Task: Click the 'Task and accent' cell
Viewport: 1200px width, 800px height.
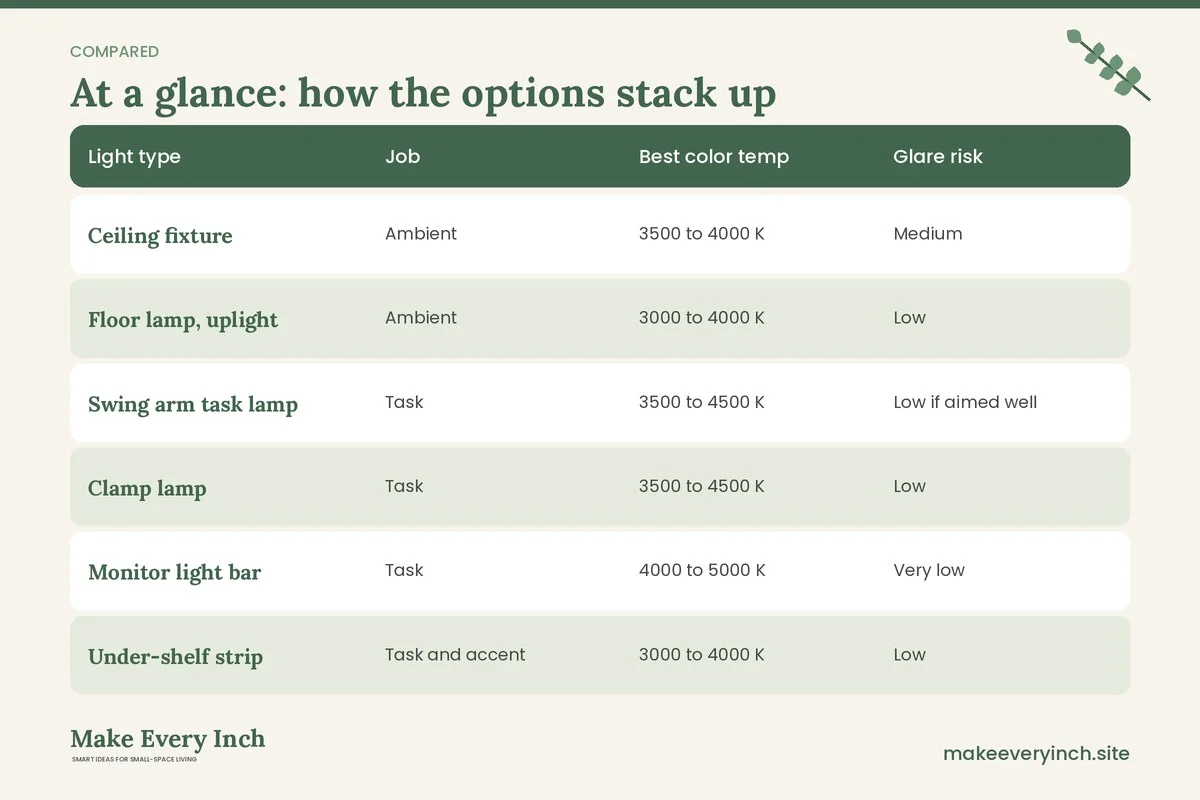Action: tap(455, 655)
